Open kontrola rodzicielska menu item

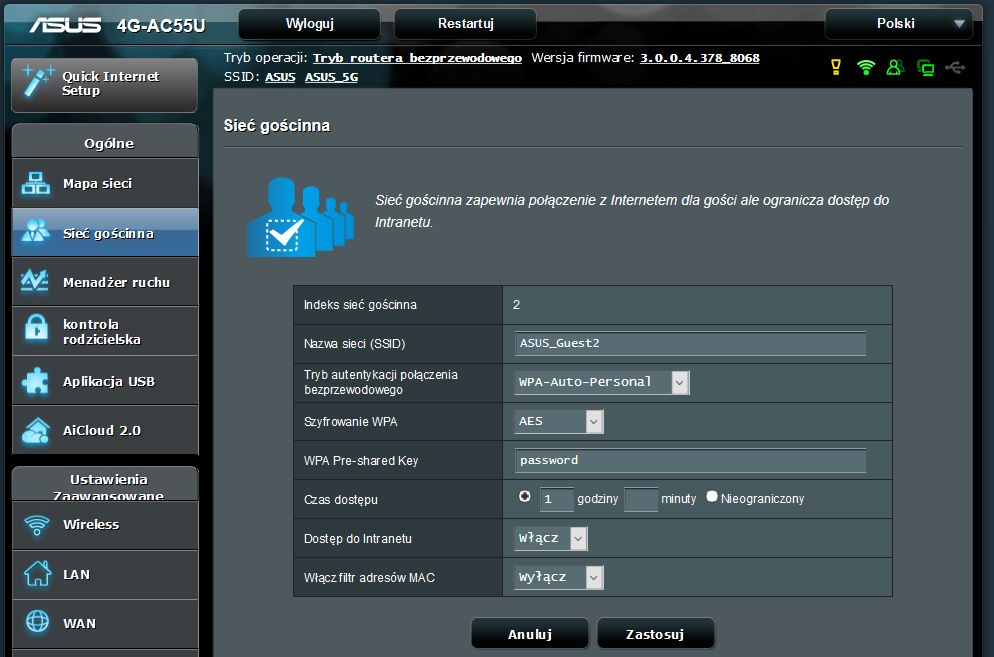pos(105,331)
